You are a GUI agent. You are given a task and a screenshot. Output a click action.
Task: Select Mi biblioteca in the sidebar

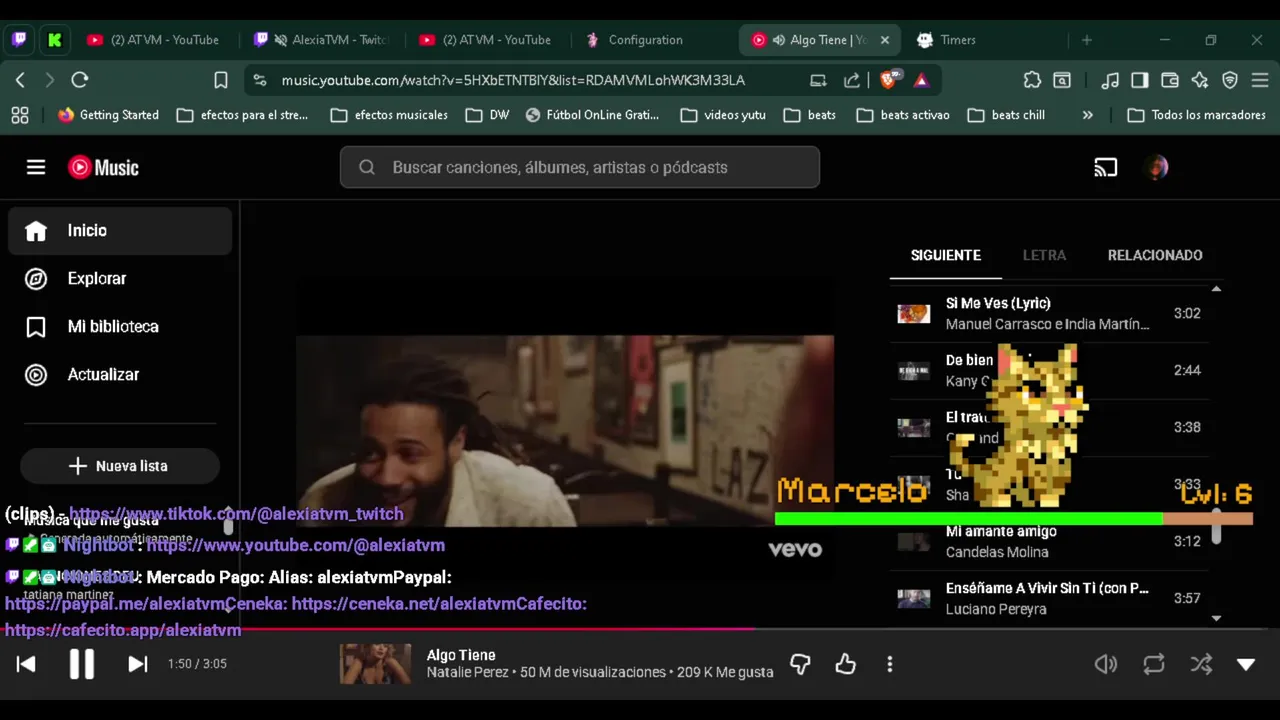click(120, 326)
